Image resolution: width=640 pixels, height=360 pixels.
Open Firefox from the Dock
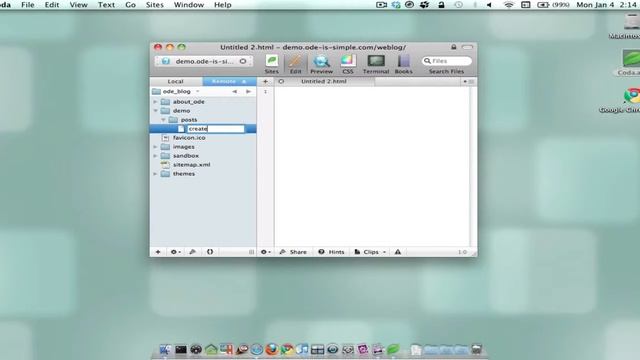(272, 349)
